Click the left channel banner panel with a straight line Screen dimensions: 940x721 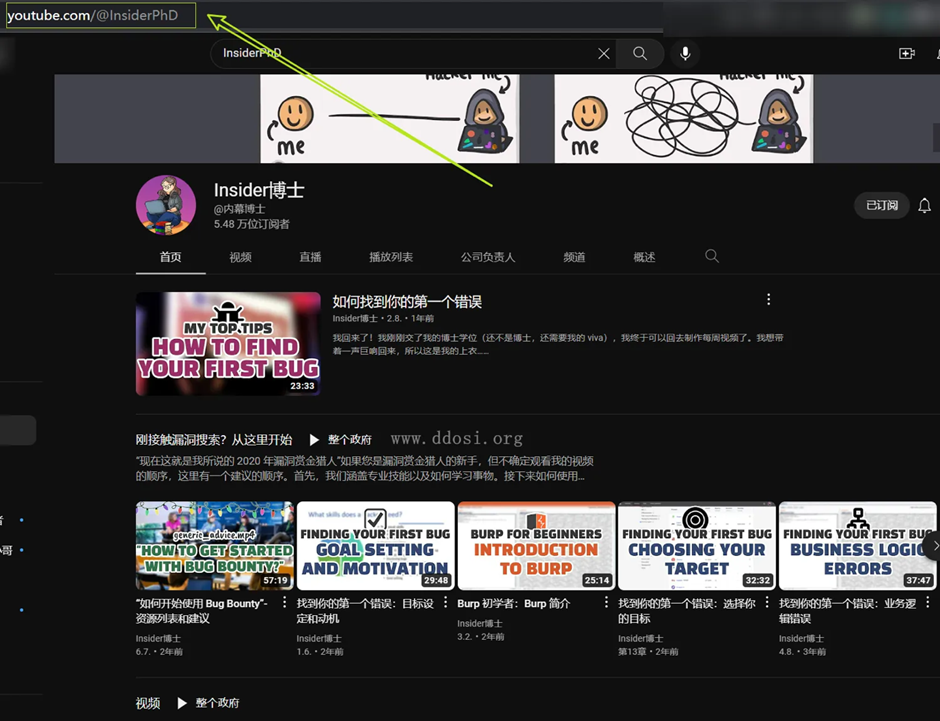390,119
